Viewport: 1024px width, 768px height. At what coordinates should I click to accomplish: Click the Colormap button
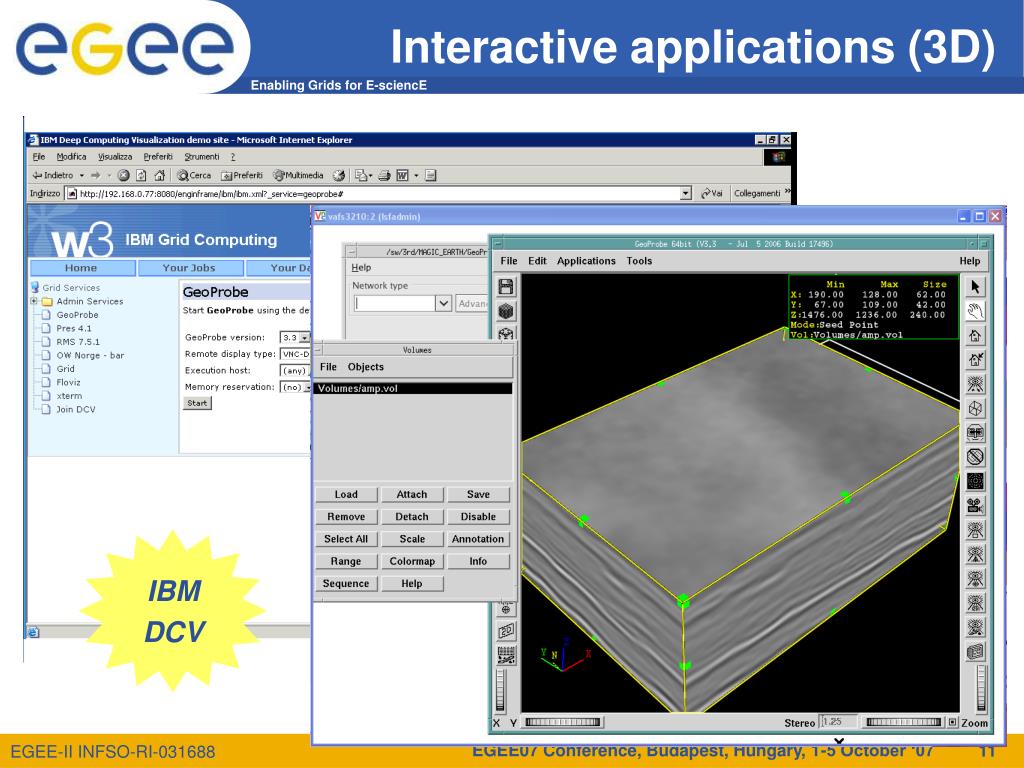[x=412, y=561]
